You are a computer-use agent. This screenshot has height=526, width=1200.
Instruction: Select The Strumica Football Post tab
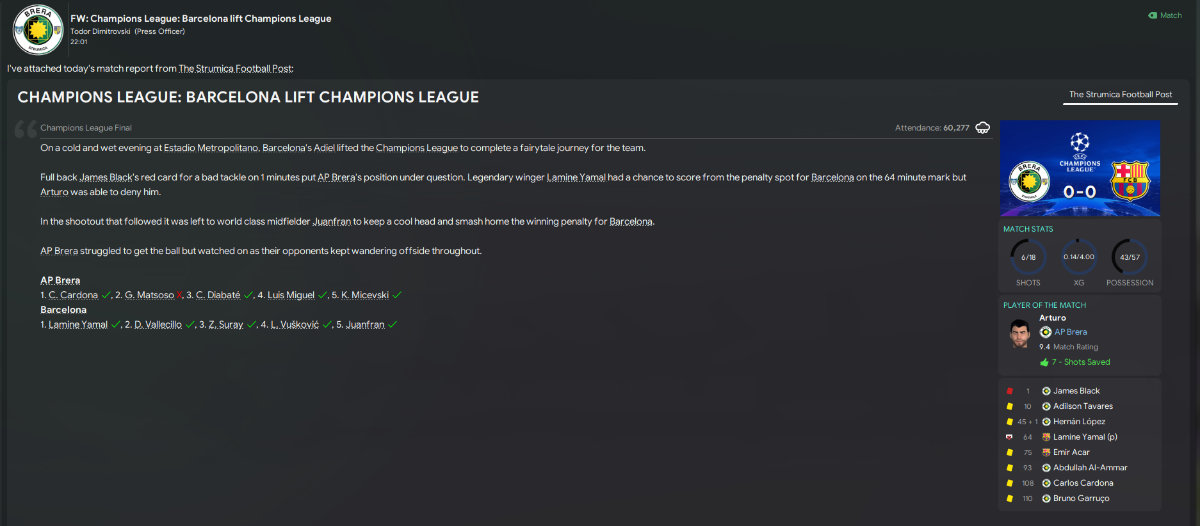coord(1120,95)
